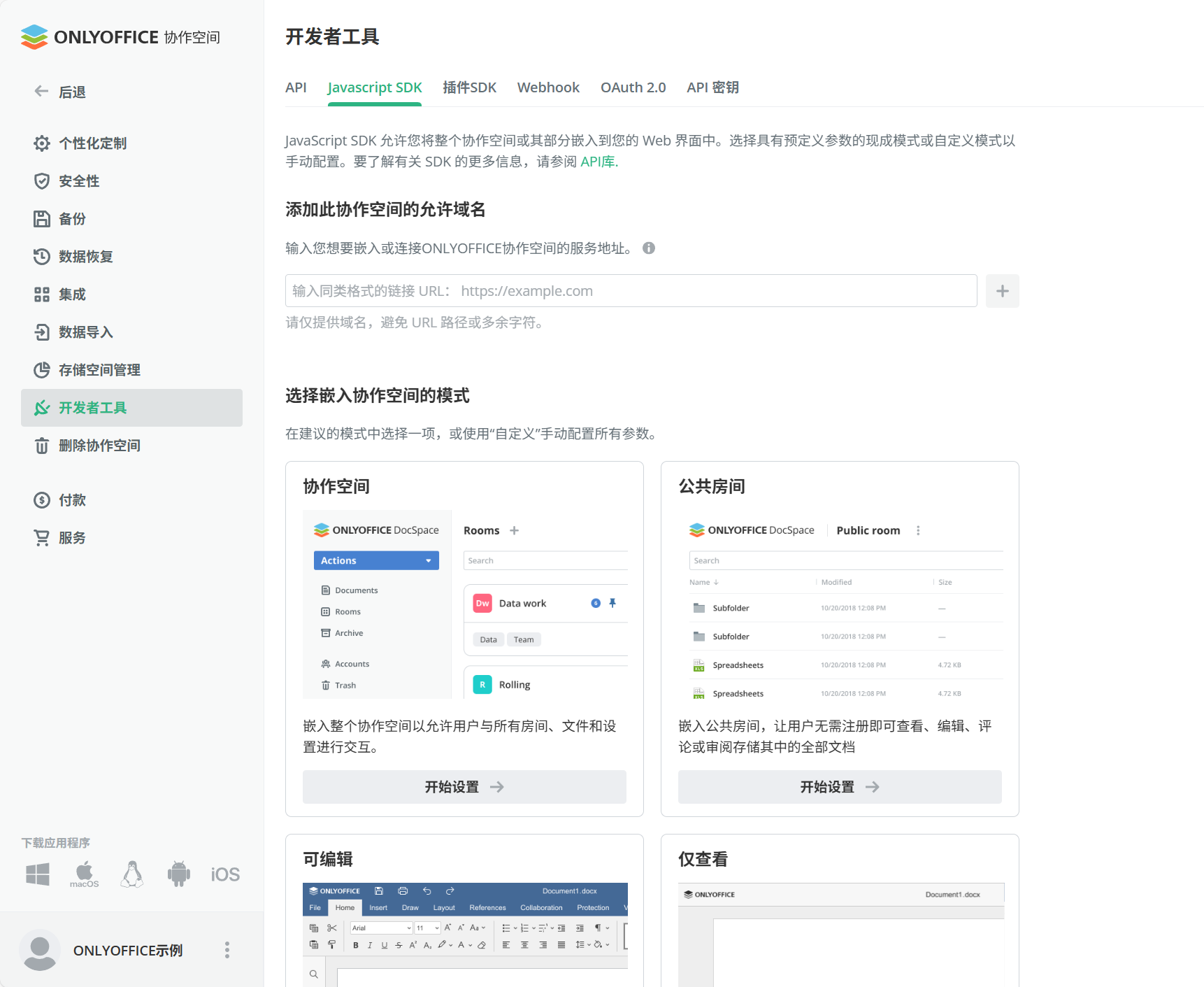
Task: Open 数据恢复 restore icon
Action: coord(42,257)
